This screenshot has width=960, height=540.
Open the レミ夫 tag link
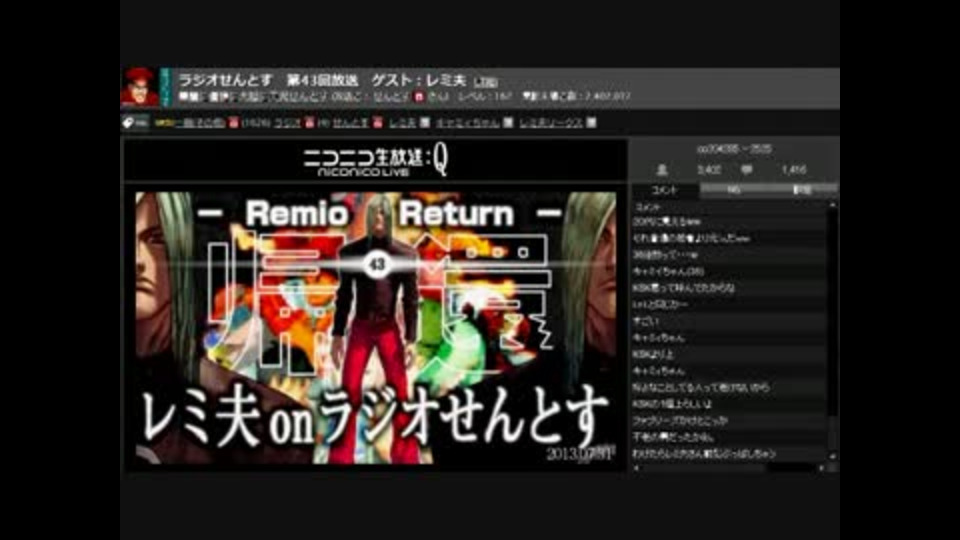[402, 122]
